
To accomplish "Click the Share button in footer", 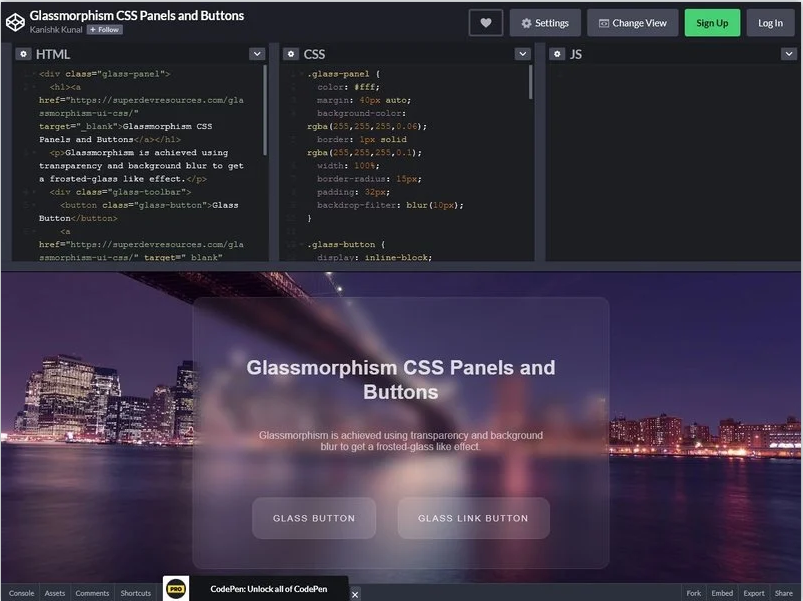I will (x=784, y=593).
